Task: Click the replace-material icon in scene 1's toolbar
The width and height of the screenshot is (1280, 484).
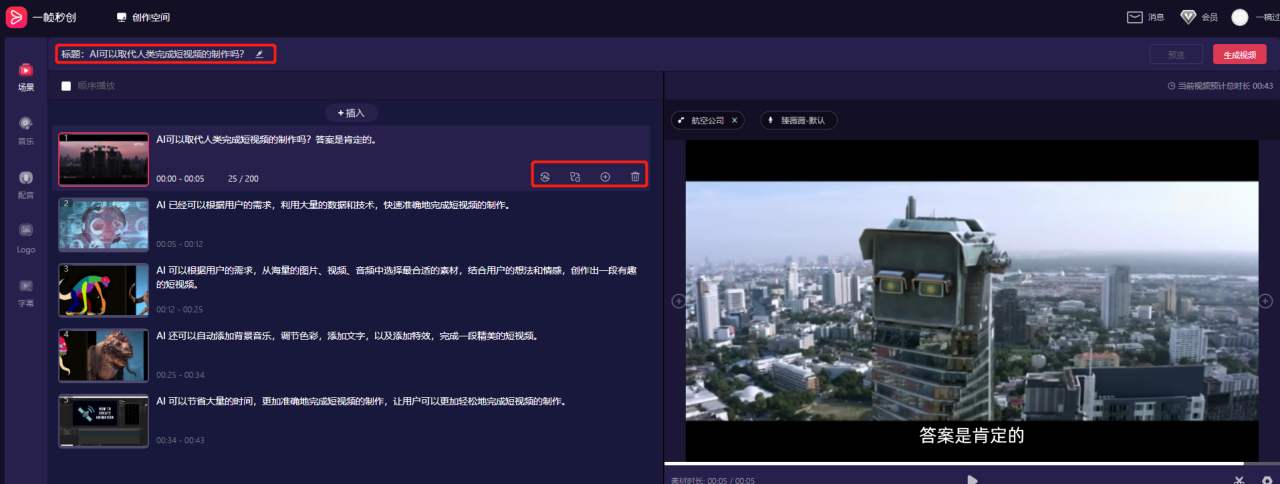Action: (575, 177)
